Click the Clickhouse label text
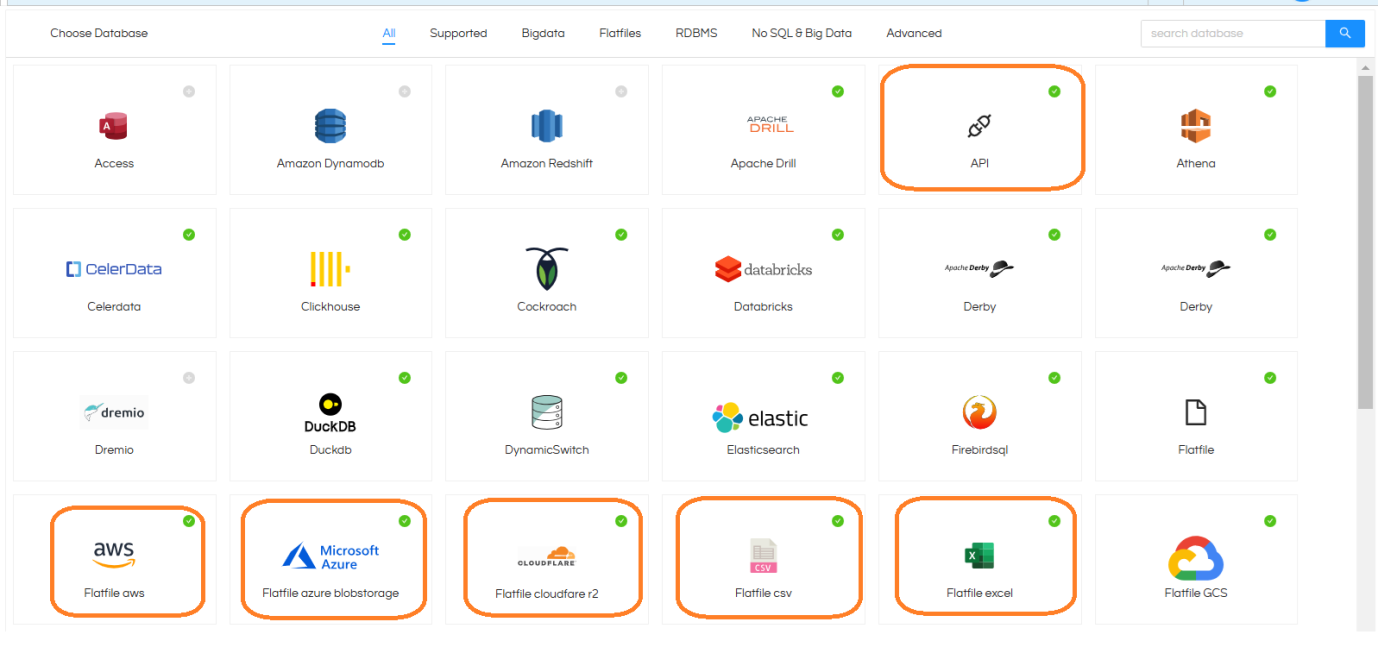Image resolution: width=1378 pixels, height=647 pixels. (x=330, y=307)
